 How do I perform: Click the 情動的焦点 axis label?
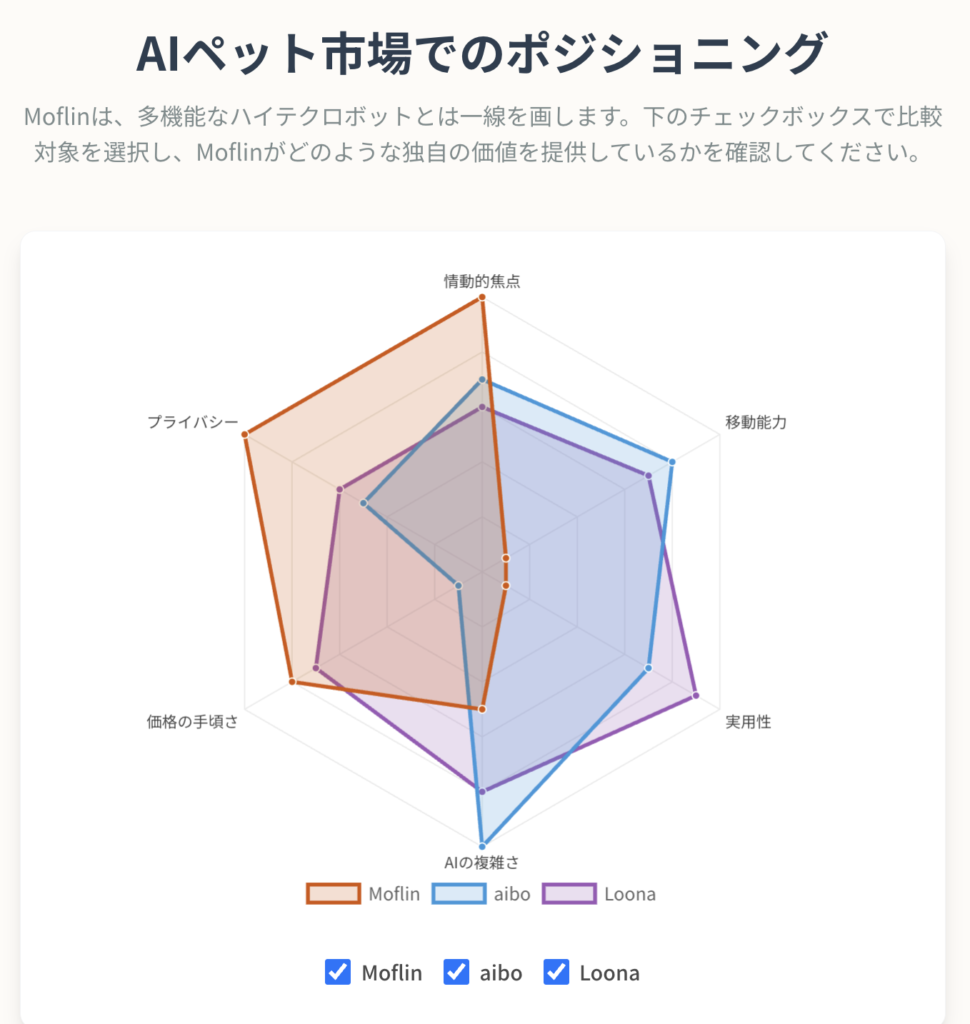click(x=482, y=281)
